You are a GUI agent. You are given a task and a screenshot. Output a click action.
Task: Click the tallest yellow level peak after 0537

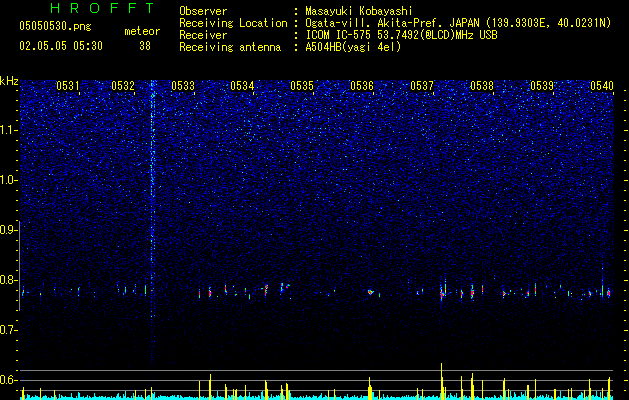[x=441, y=381]
